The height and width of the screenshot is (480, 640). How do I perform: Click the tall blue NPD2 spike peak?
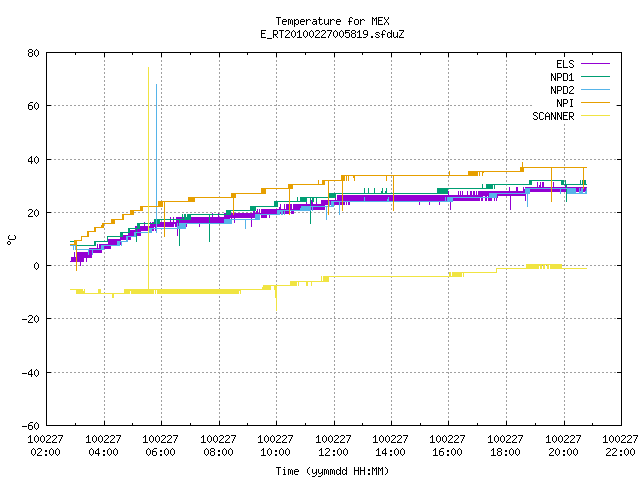[156, 85]
